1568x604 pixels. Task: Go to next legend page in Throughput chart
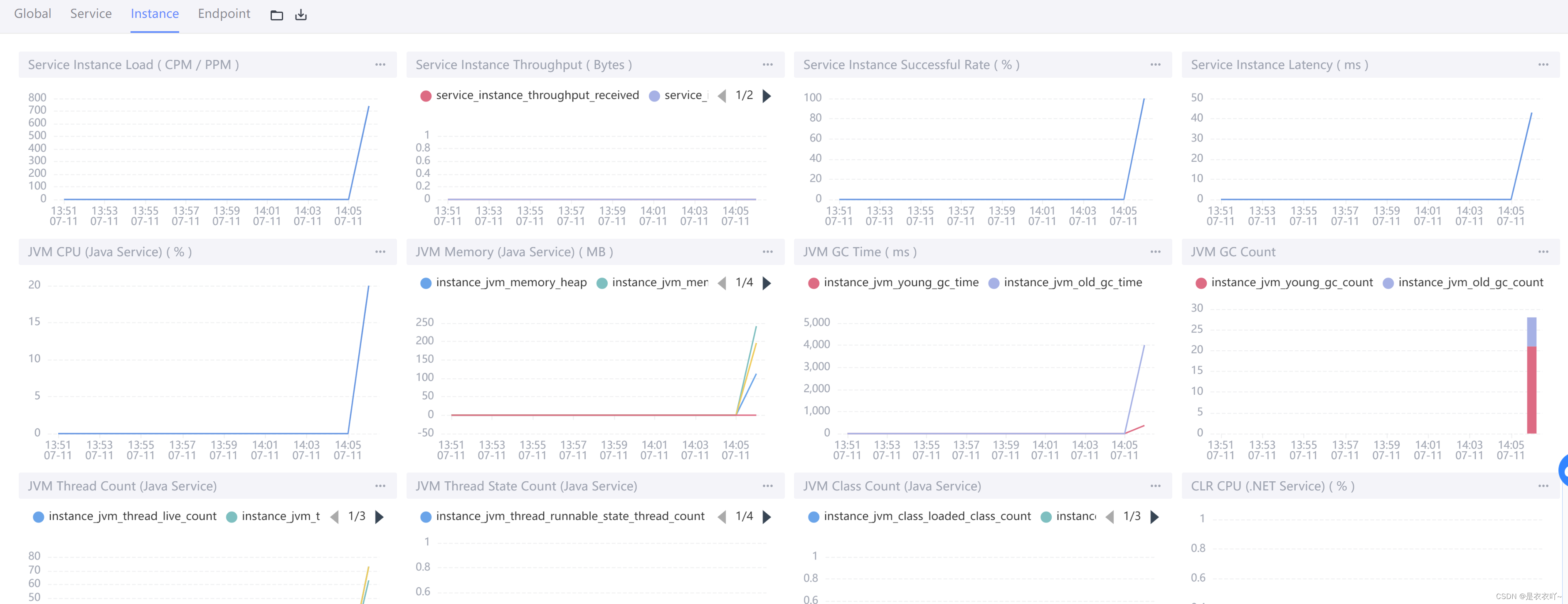[767, 96]
